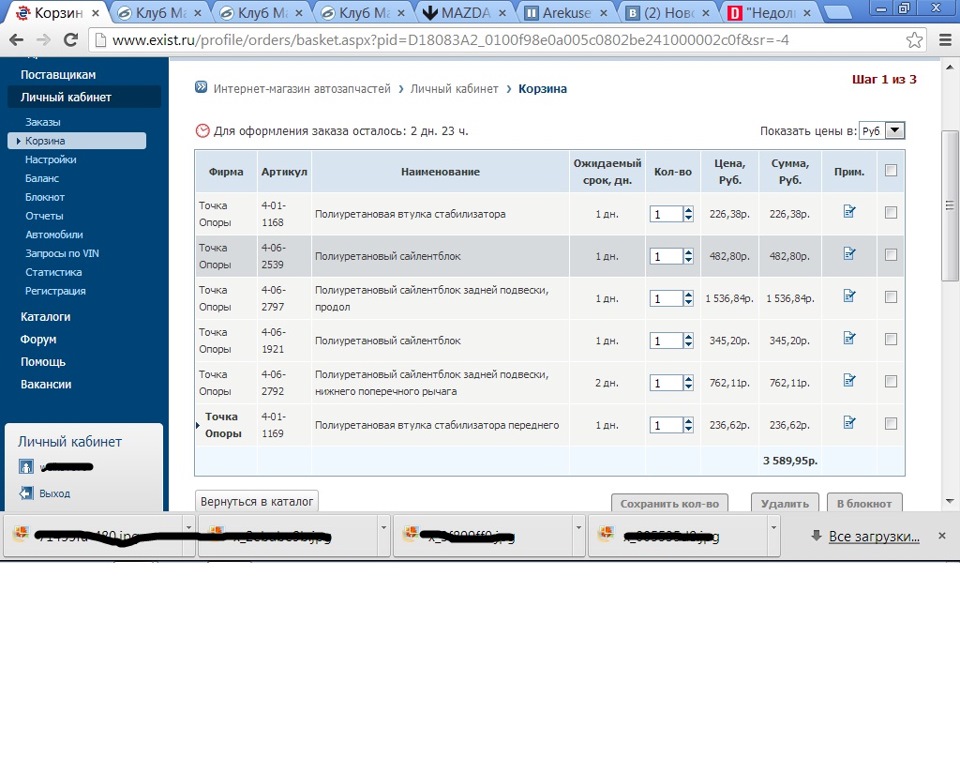
Task: Open Автомобили in the sidebar menu
Action: (x=54, y=235)
